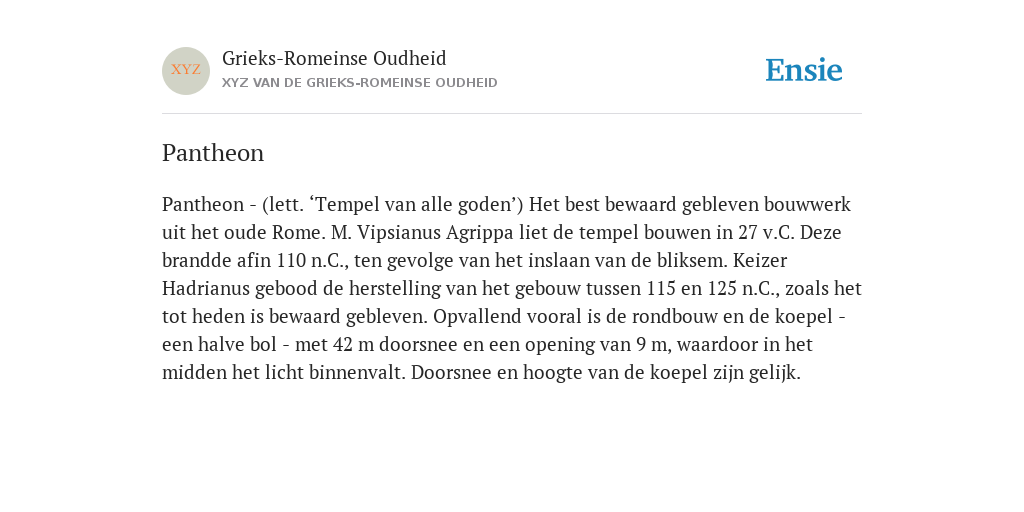Click the divider line under the header
Image resolution: width=1024 pixels, height=512 pixels.
512,114
